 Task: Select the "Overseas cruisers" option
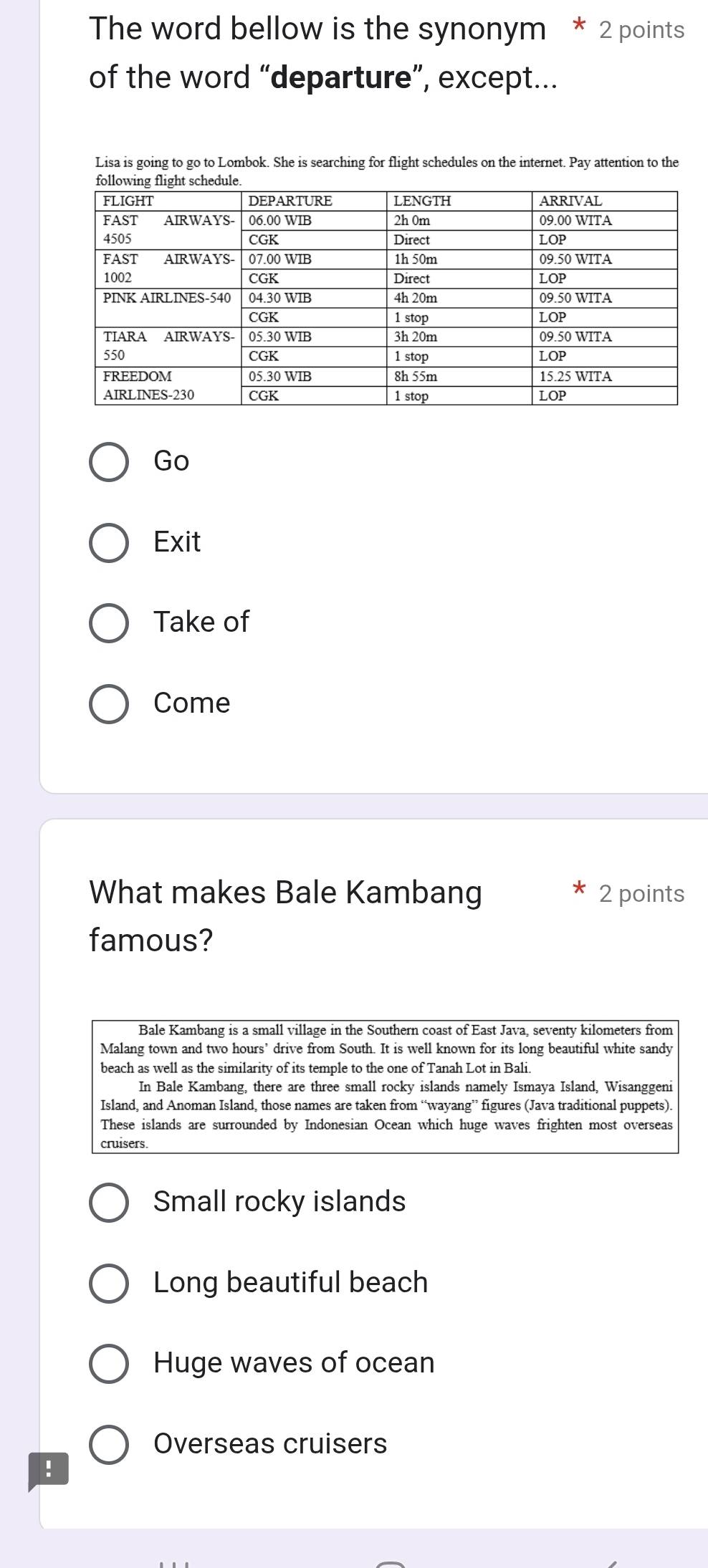pos(109,1444)
